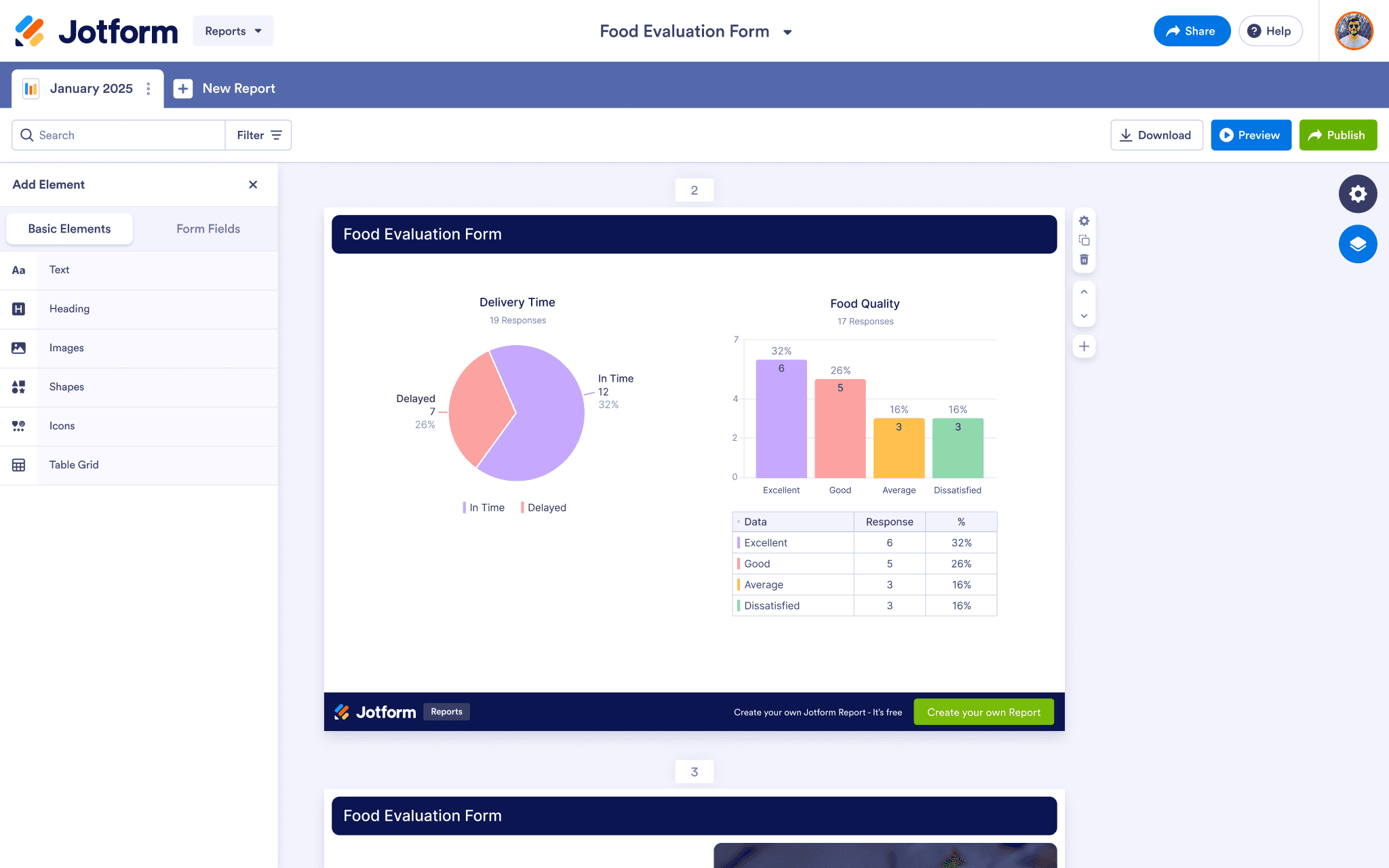Select page 3 Food Evaluation Form header
1389x868 pixels.
tap(694, 816)
